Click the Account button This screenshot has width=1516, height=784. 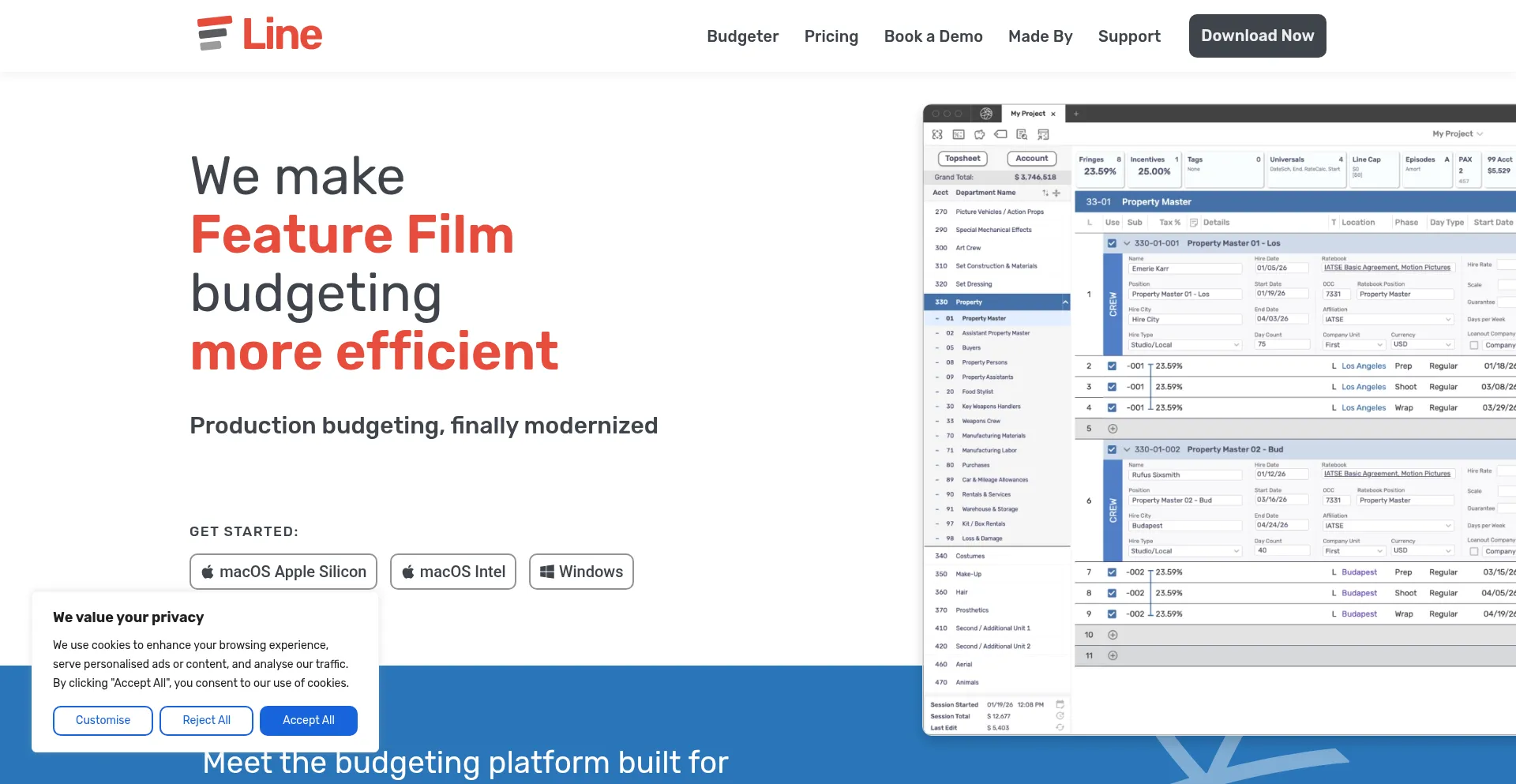(x=1032, y=159)
